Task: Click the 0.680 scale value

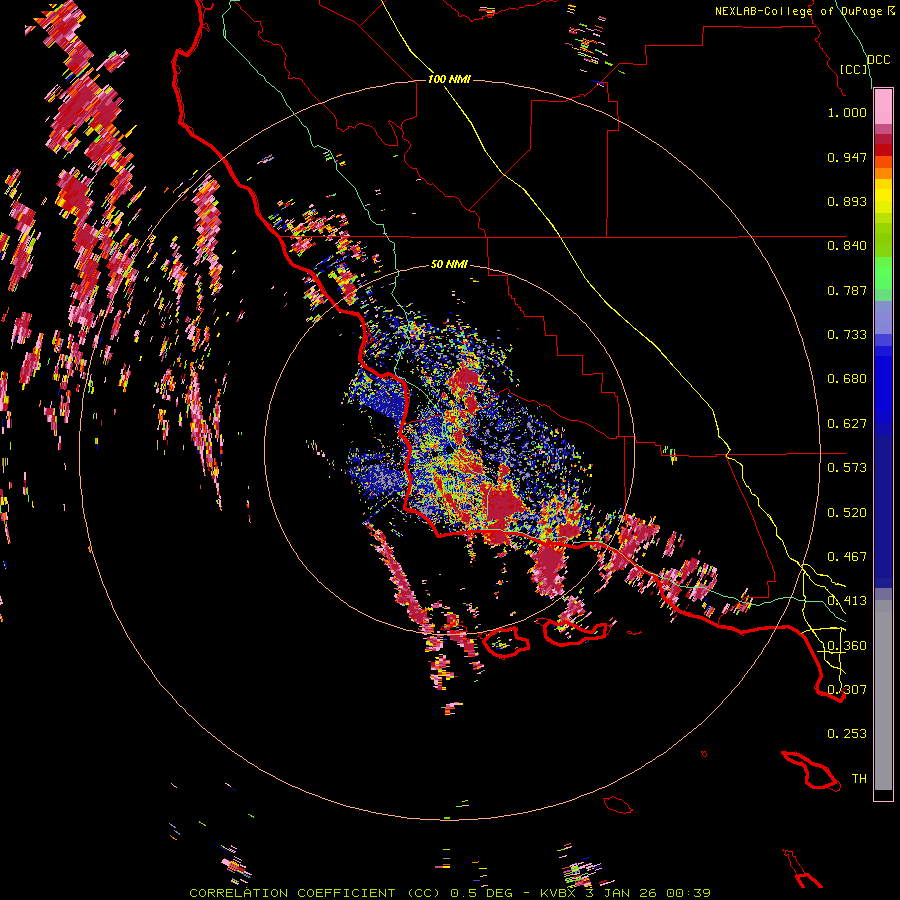Action: [x=847, y=379]
